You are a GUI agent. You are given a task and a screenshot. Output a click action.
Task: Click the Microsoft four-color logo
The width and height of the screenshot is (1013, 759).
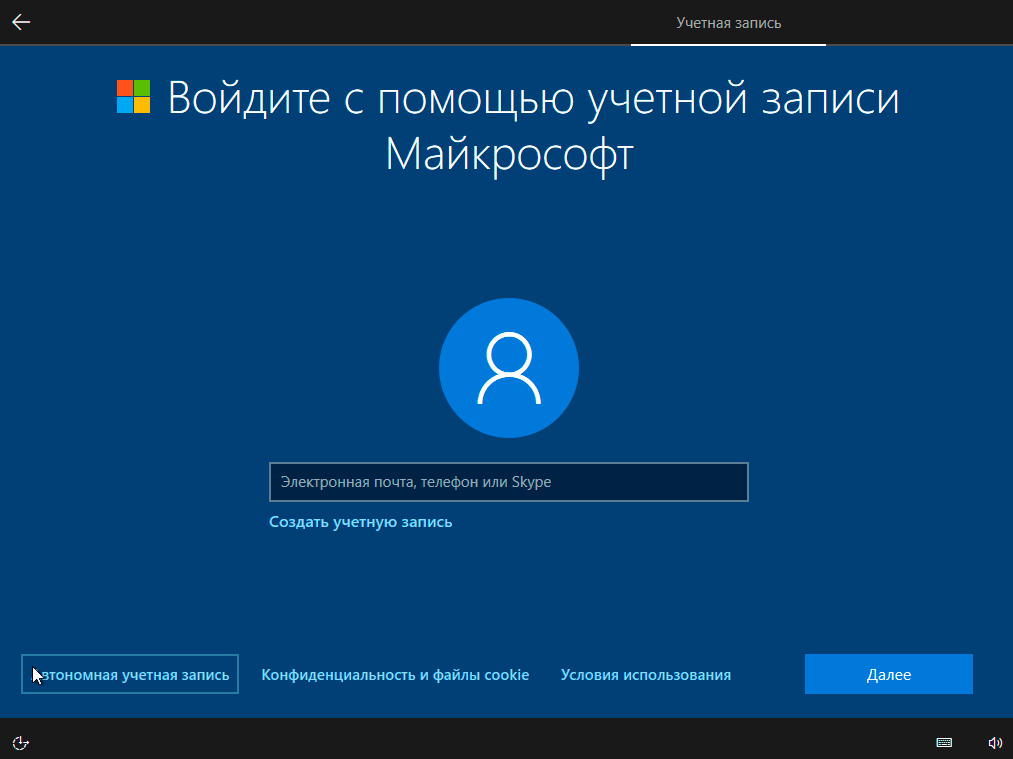(133, 97)
